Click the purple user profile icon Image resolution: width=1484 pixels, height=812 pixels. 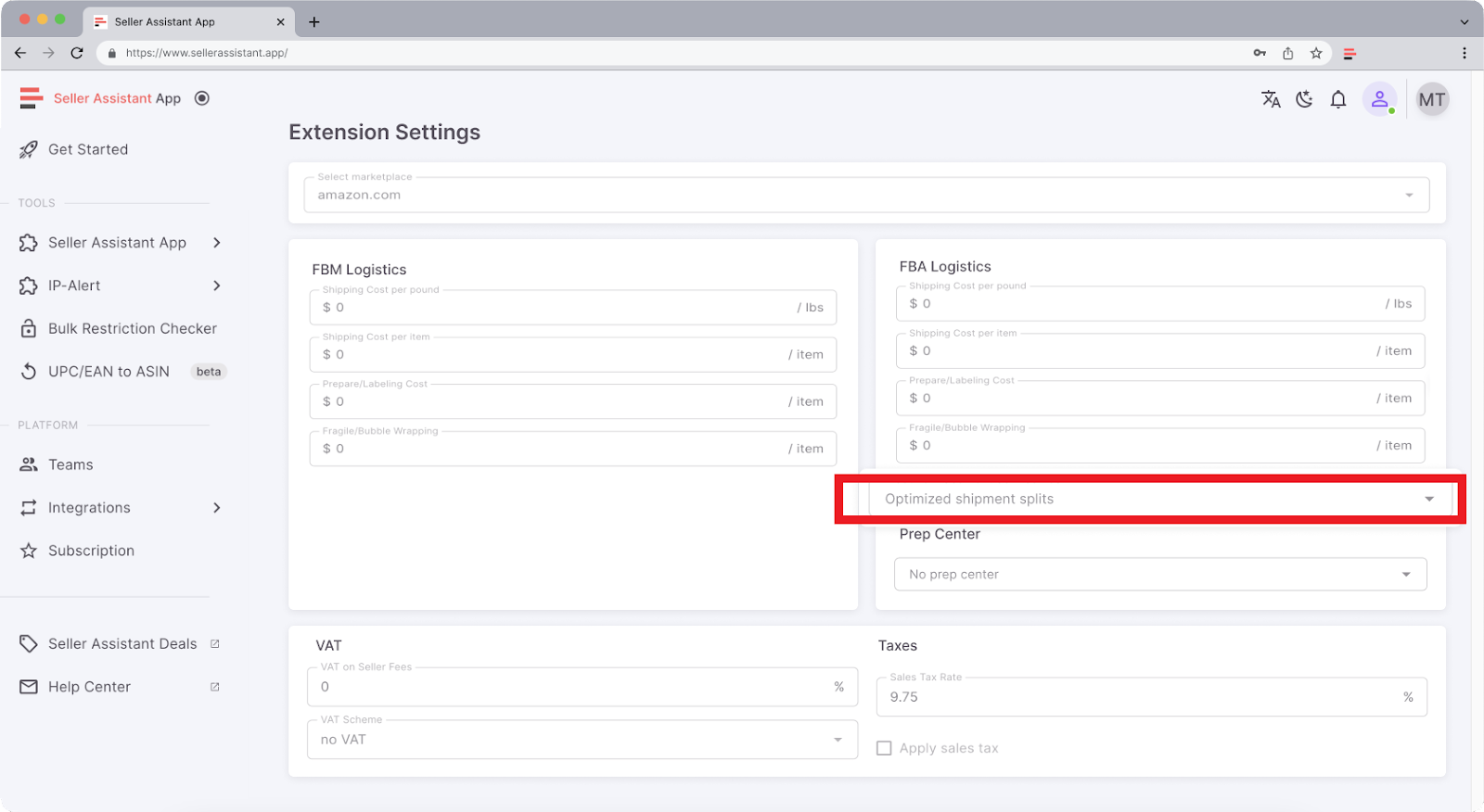tap(1379, 99)
